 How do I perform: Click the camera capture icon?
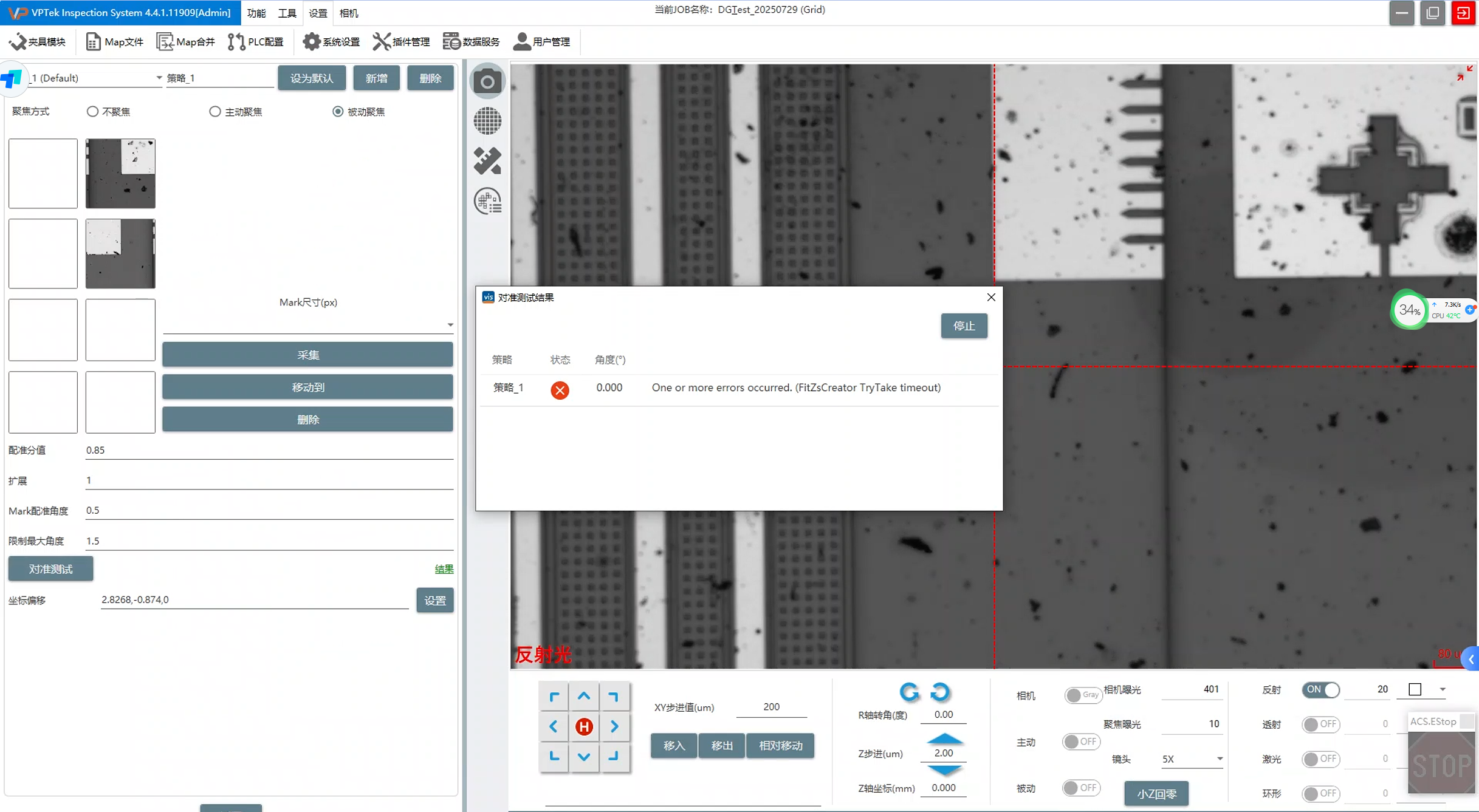coord(487,81)
